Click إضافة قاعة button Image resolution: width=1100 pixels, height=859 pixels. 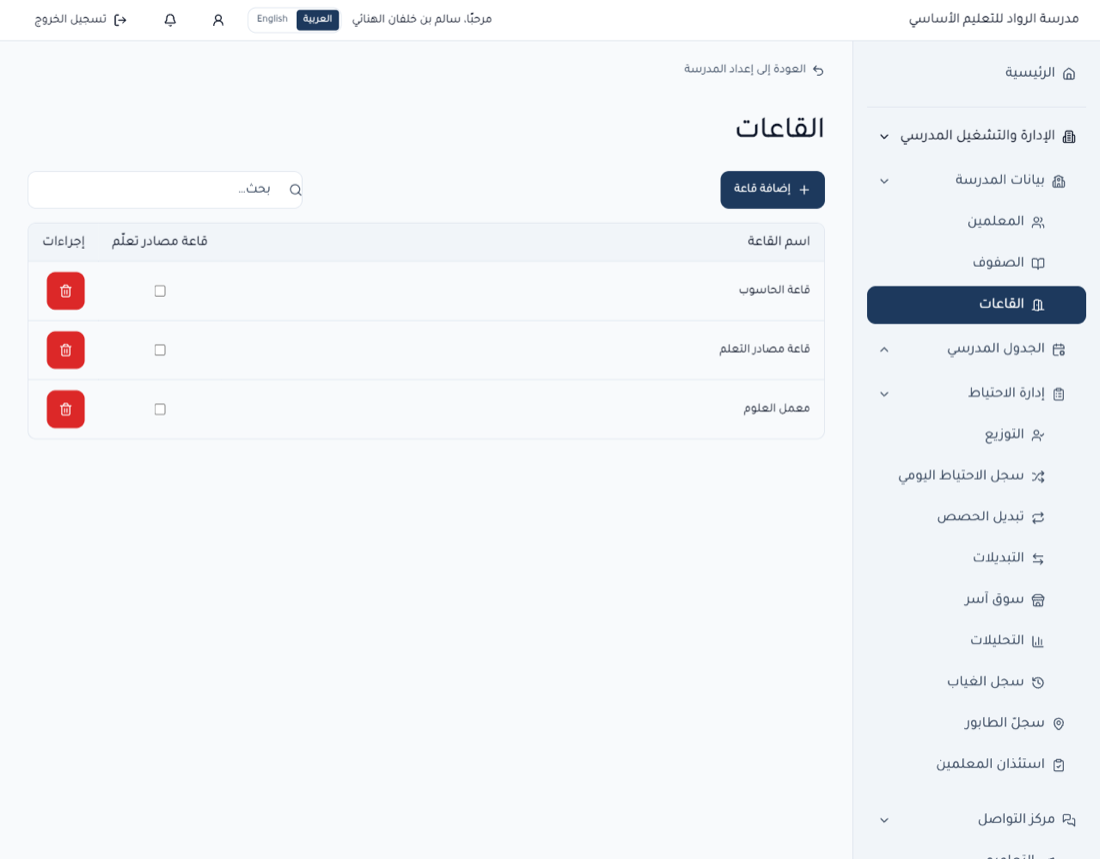(772, 189)
